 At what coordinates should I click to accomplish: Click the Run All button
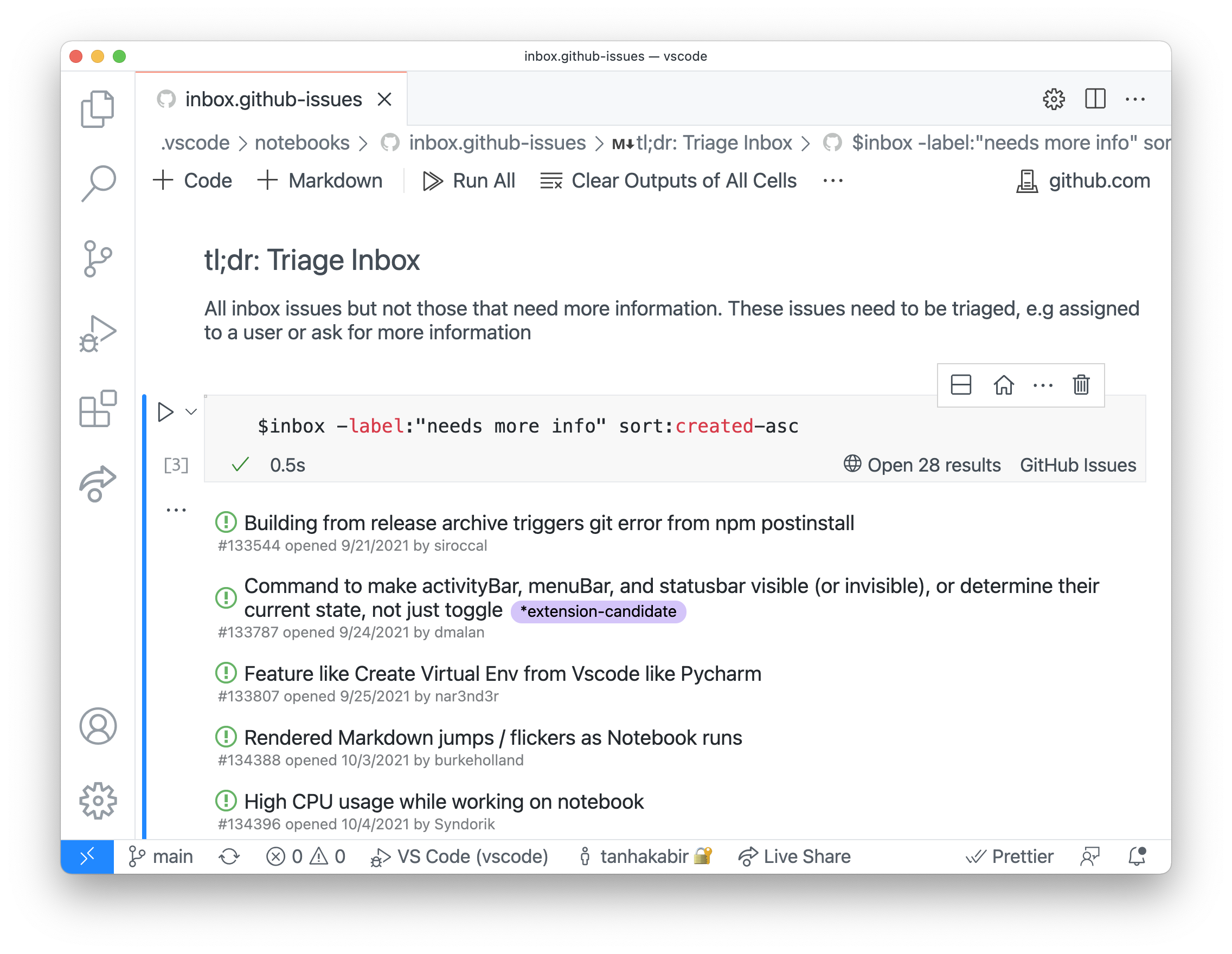coord(468,180)
